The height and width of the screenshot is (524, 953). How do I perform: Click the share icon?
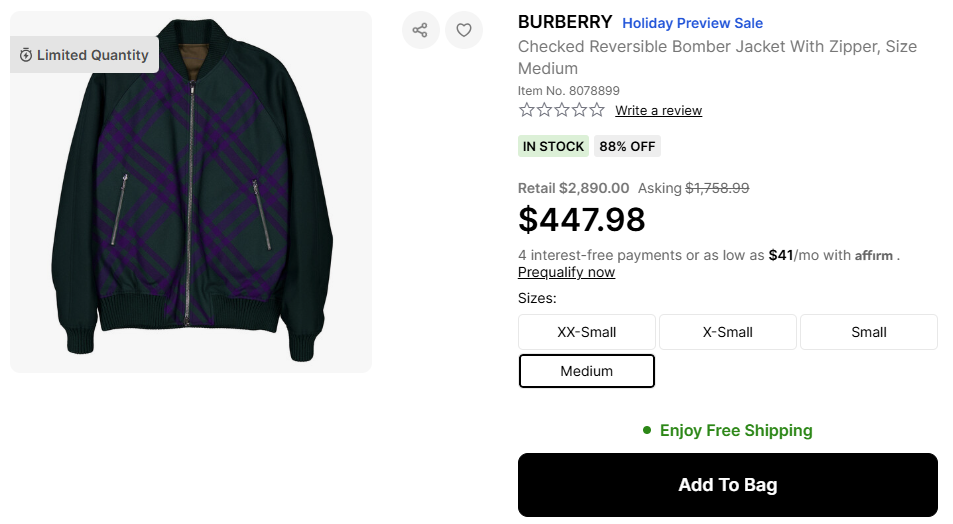pos(421,30)
